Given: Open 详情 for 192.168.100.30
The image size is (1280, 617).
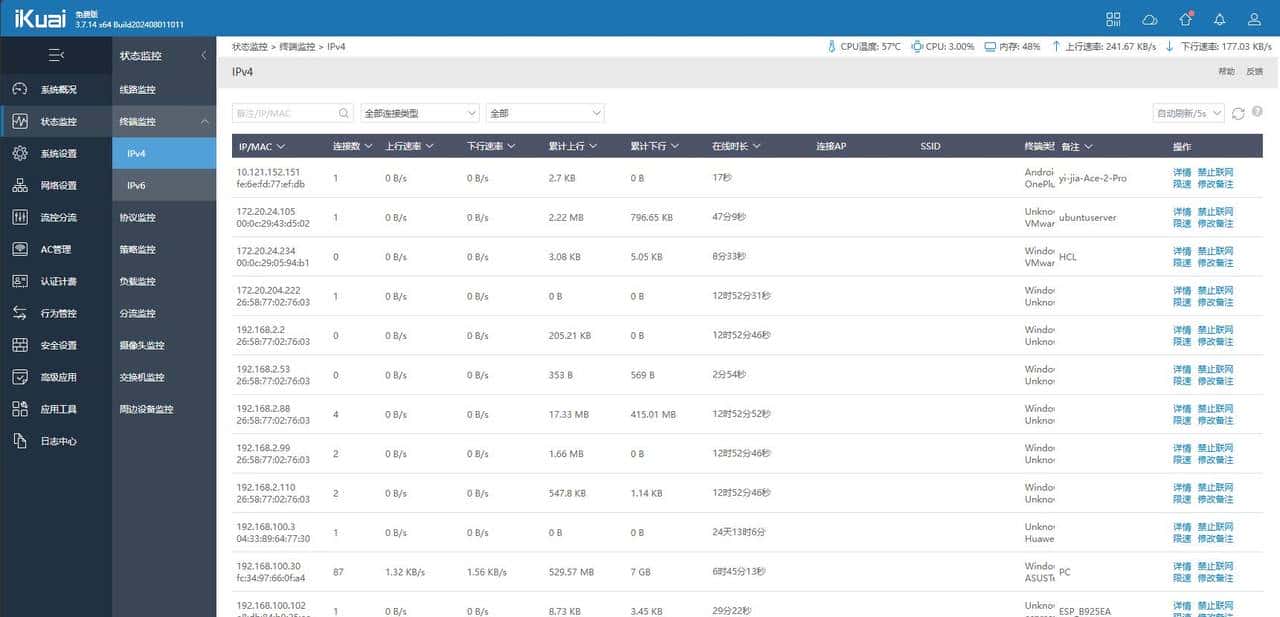Looking at the screenshot, I should 1181,565.
